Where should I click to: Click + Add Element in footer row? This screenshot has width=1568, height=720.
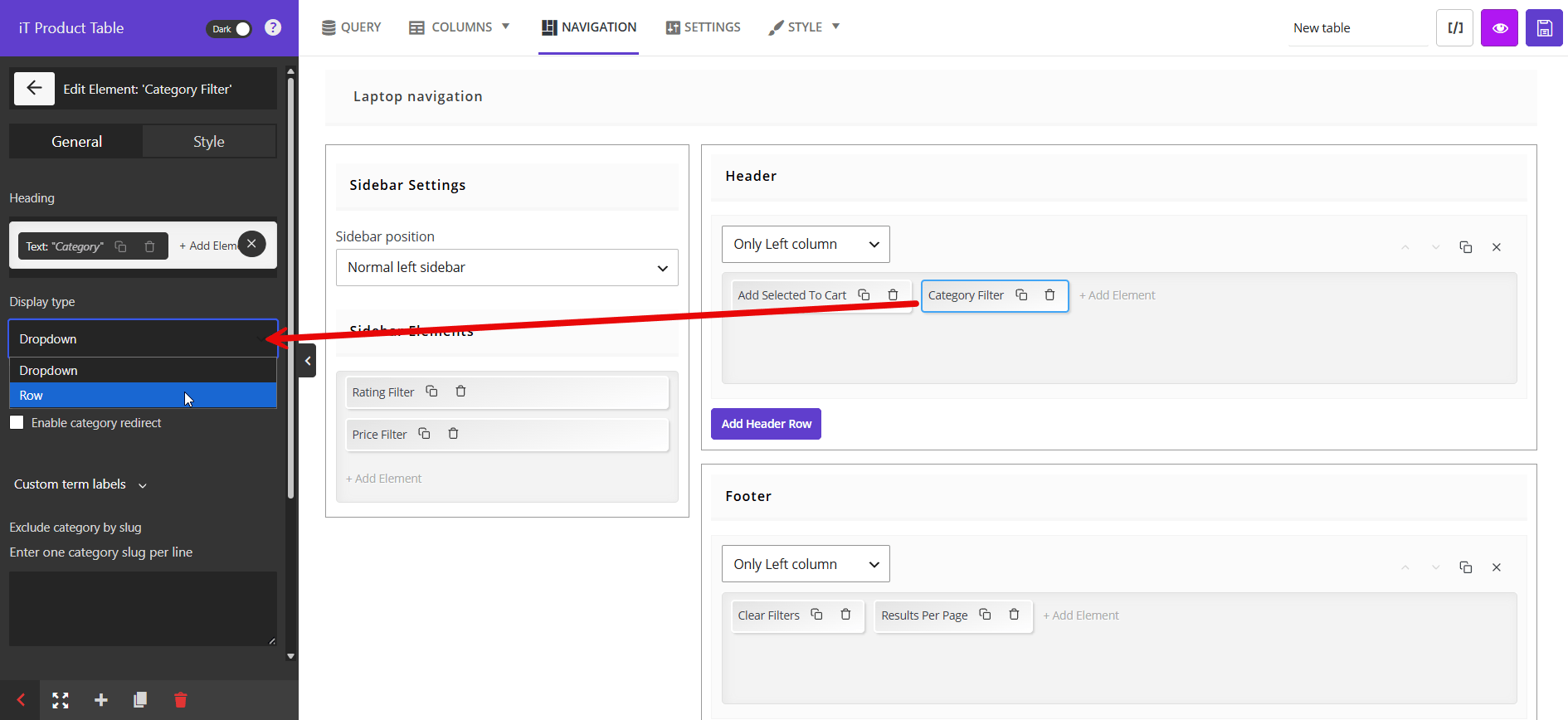coord(1081,615)
